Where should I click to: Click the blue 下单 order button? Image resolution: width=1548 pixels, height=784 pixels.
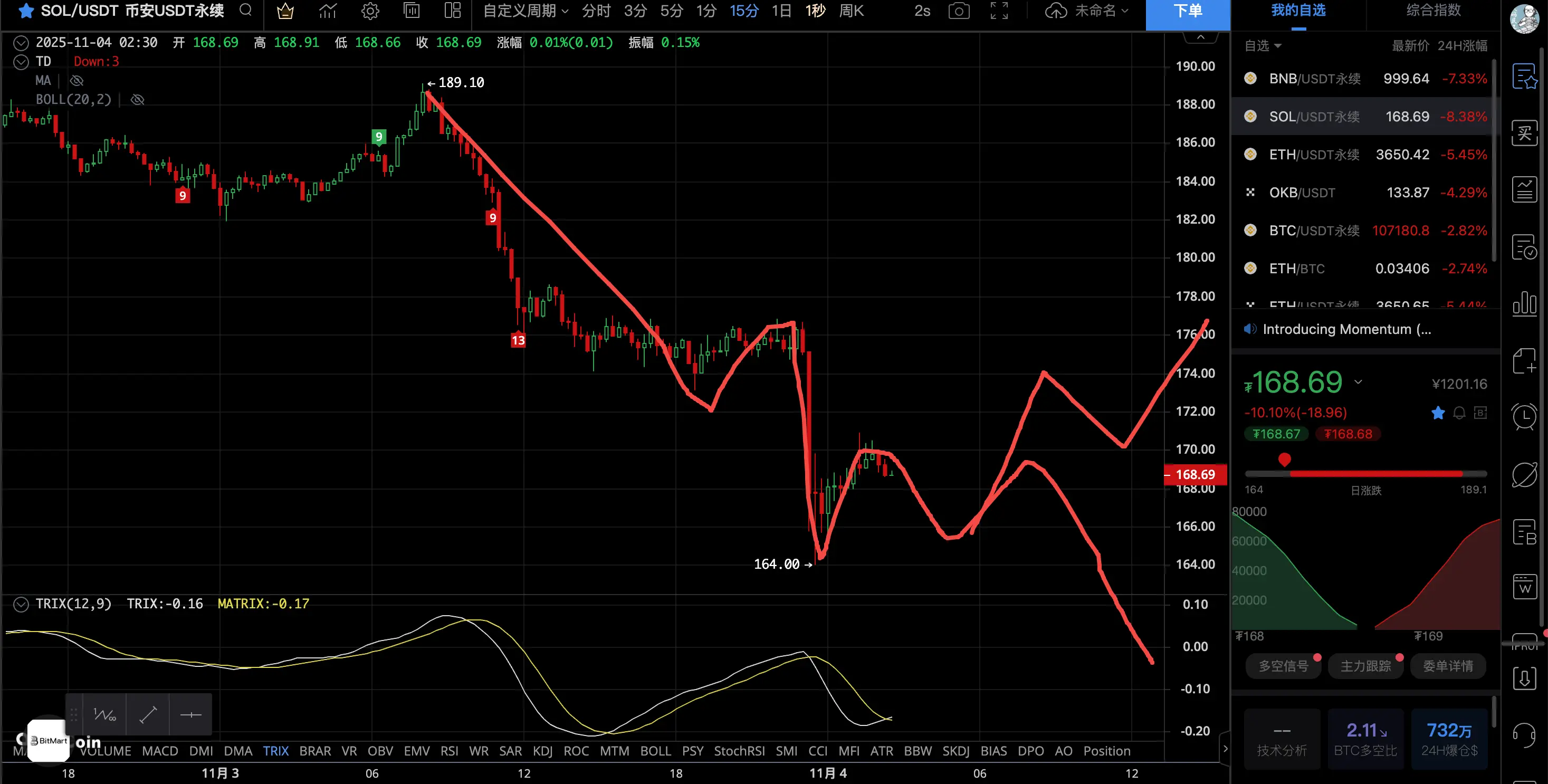[x=1188, y=12]
